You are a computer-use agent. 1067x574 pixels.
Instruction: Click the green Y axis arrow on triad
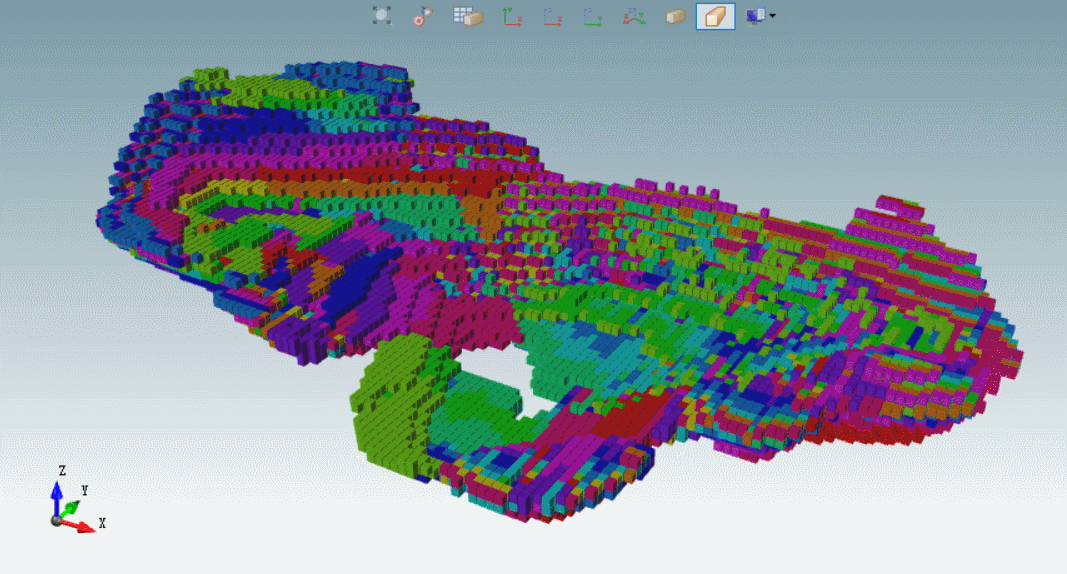click(72, 507)
